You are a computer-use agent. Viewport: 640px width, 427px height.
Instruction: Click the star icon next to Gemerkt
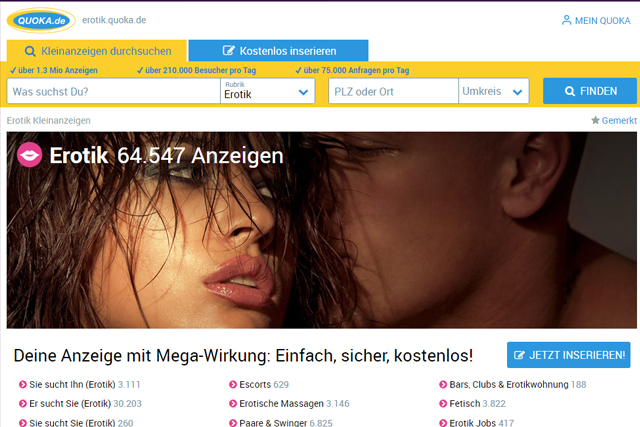coord(596,120)
